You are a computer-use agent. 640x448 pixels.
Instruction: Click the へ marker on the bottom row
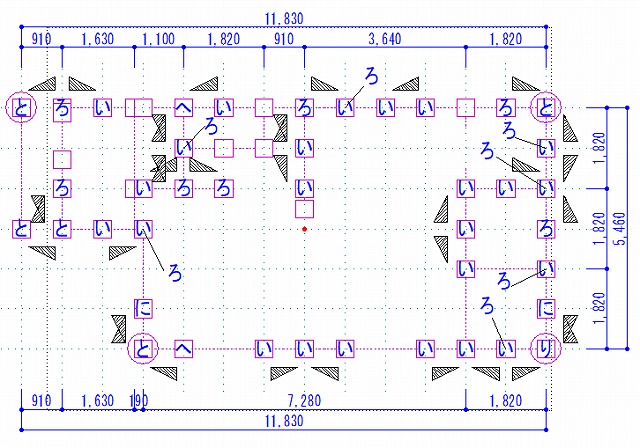pyautogui.click(x=183, y=348)
